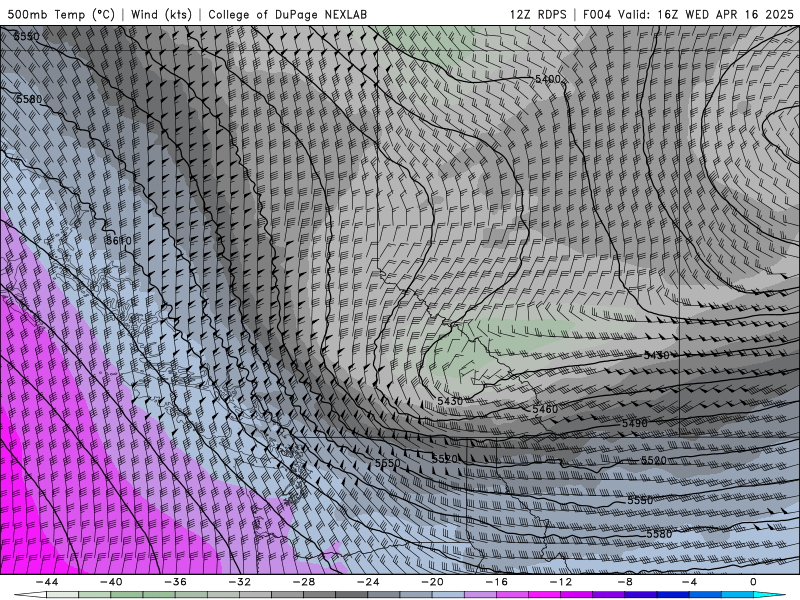
Task: Click the 5460 contour height label
Action: (x=545, y=409)
